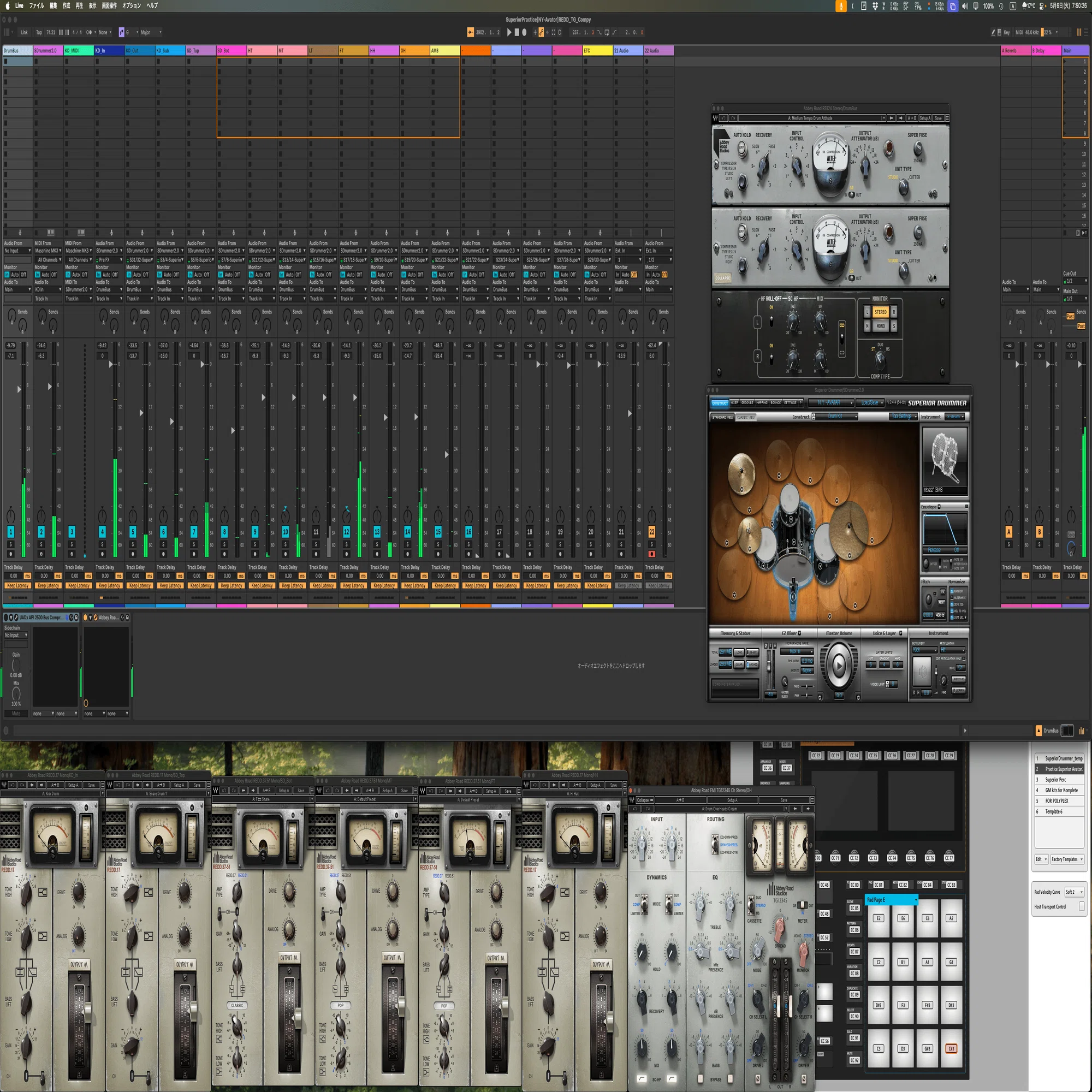The width and height of the screenshot is (1092, 1092).
Task: Click the UADx API 2500 save preset icon
Action: point(77,617)
